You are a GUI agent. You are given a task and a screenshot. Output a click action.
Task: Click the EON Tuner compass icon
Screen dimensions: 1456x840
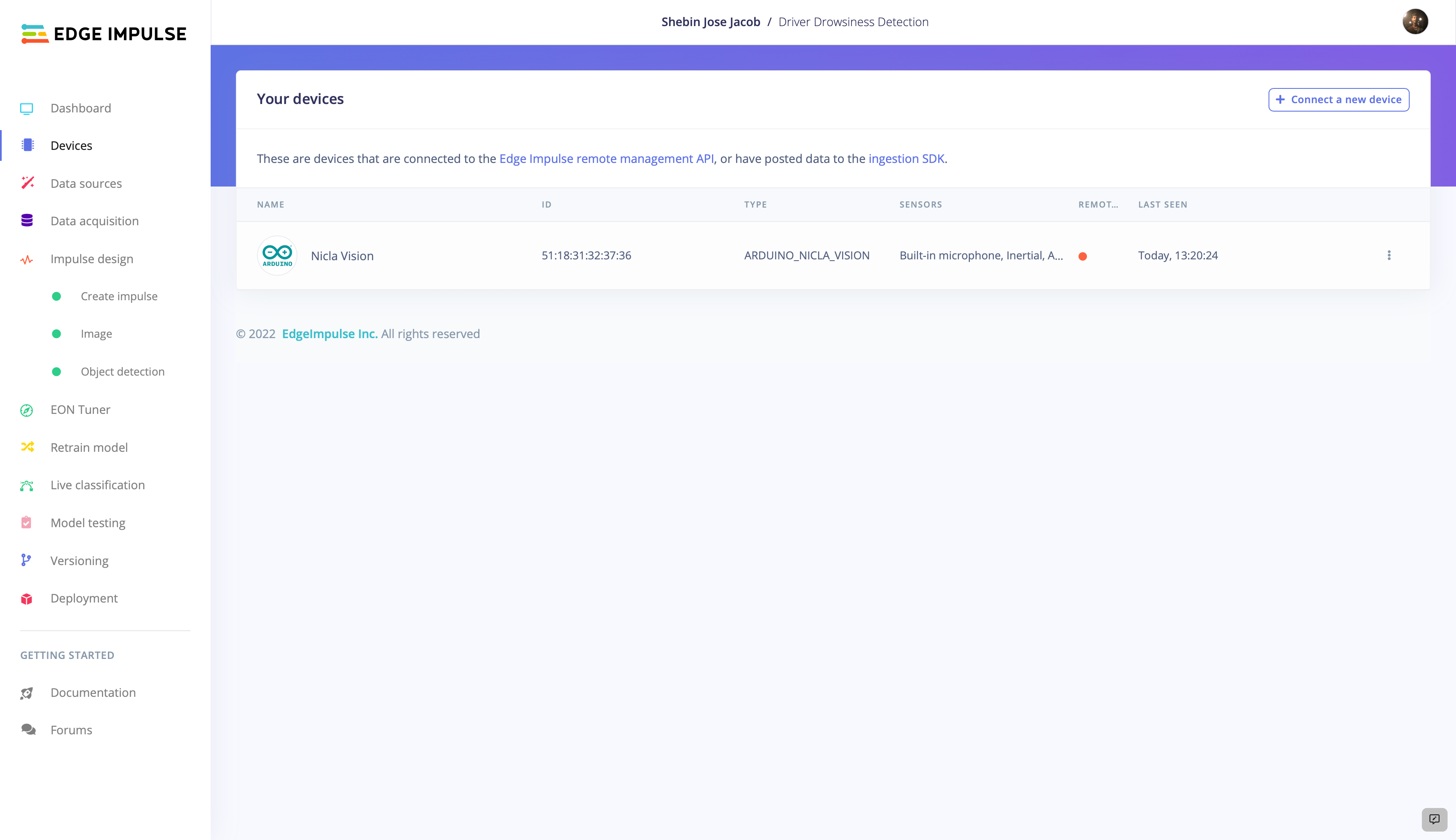tap(27, 410)
